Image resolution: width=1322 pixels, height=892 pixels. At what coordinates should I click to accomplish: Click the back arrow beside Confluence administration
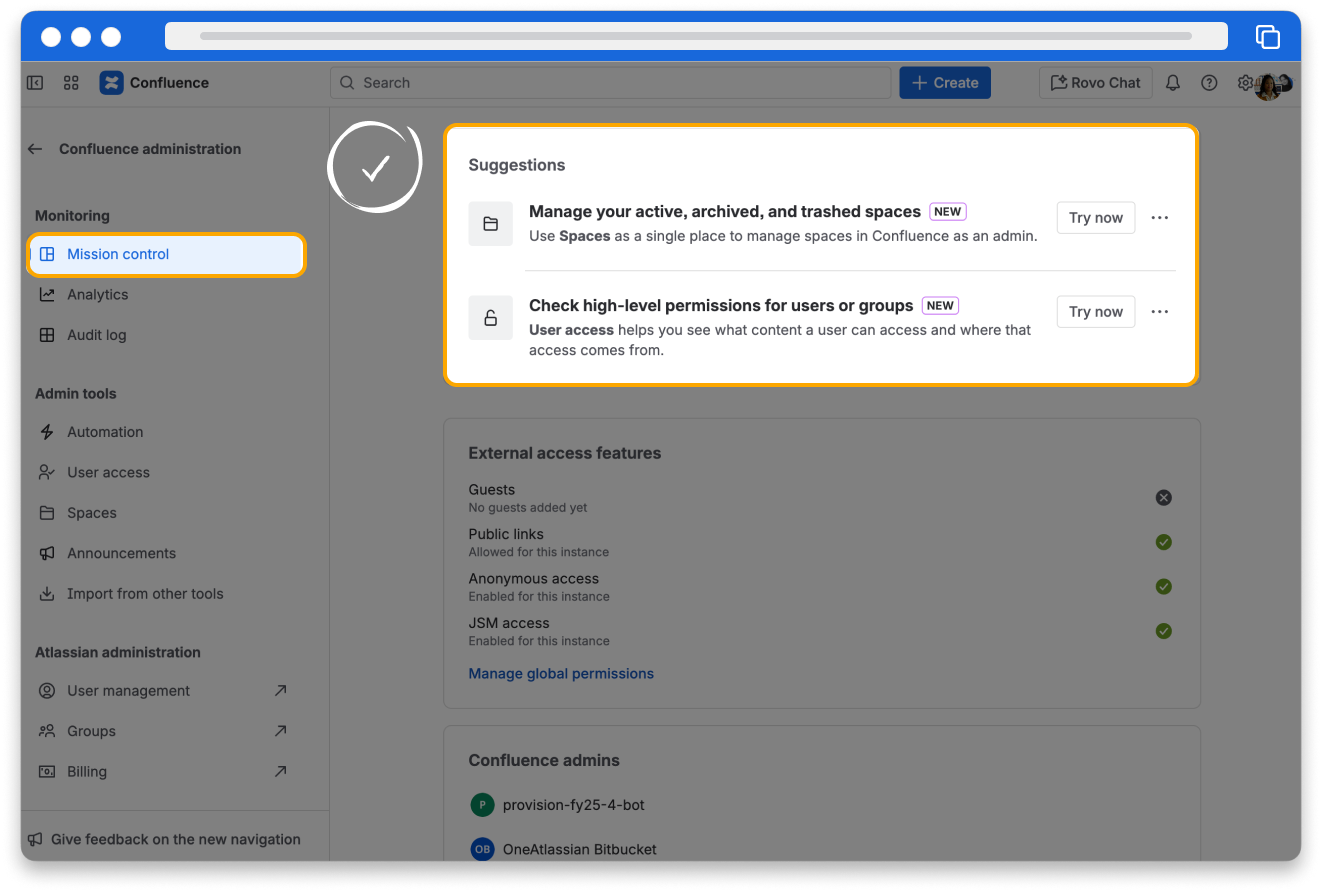pos(35,149)
